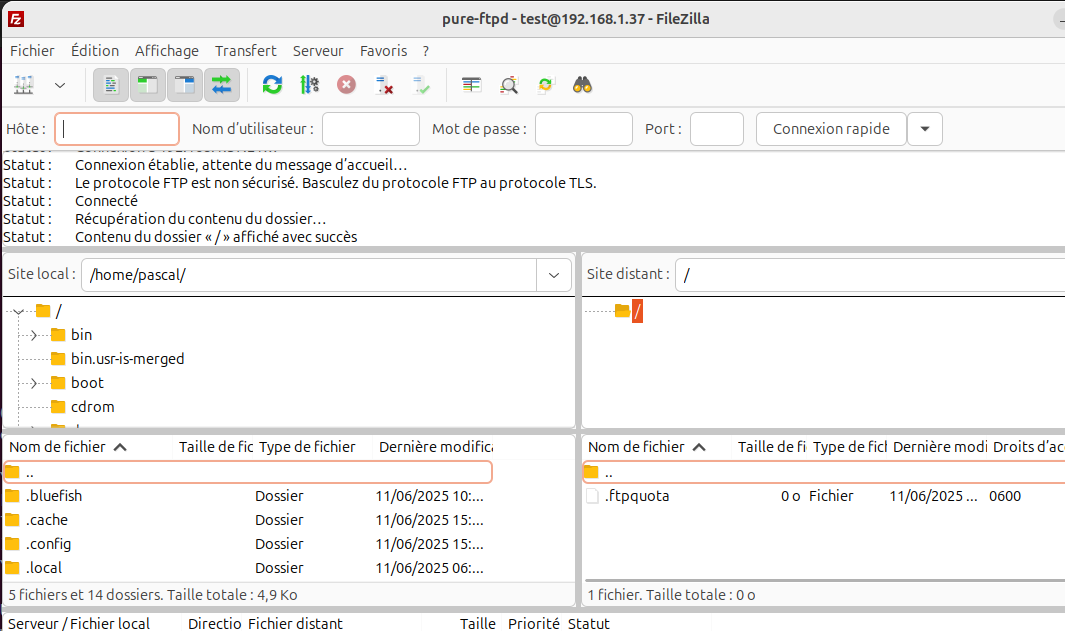Viewport: 1065px width, 631px height.
Task: Select the .cache folder row
Action: [x=248, y=520]
